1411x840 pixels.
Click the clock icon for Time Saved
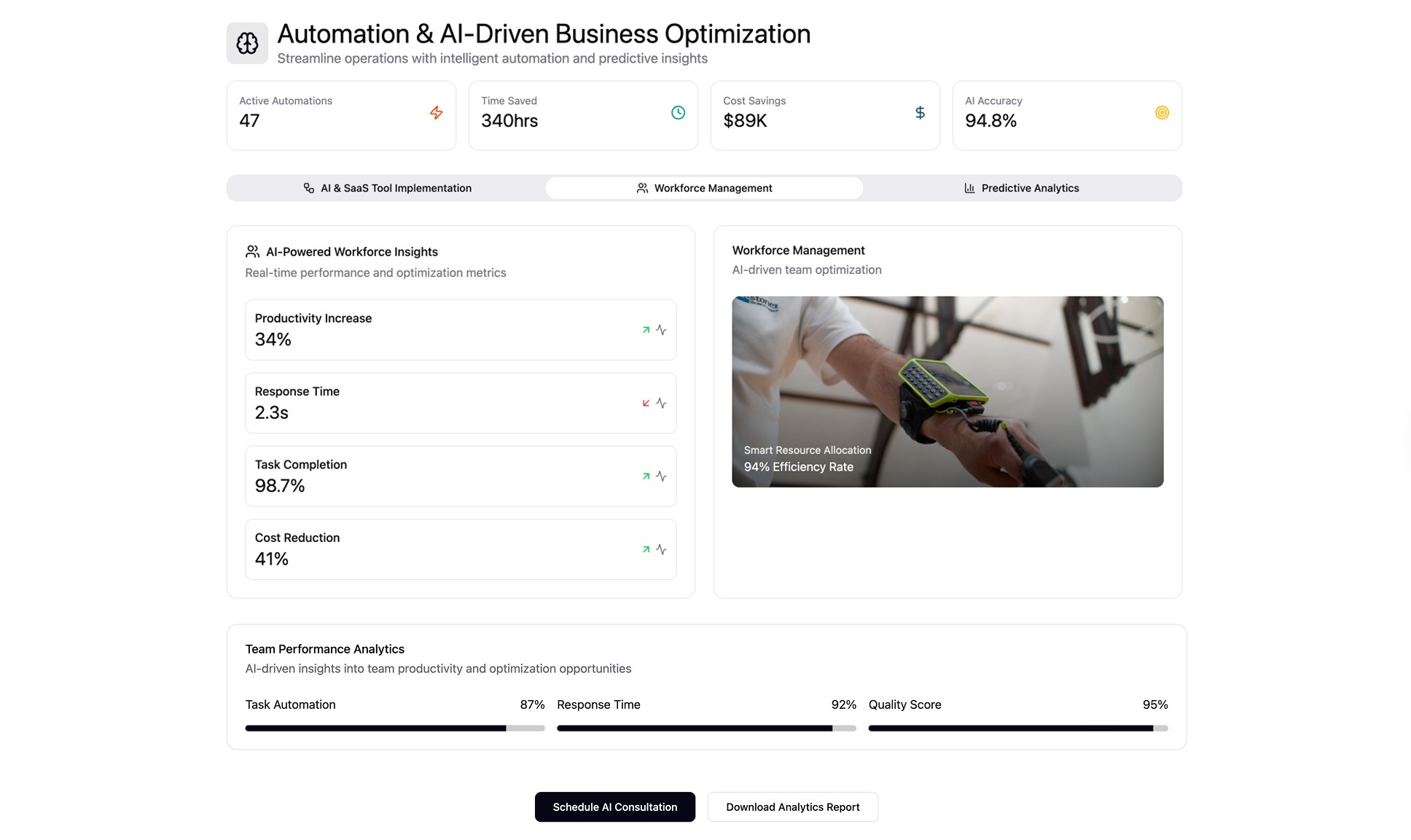pyautogui.click(x=678, y=113)
